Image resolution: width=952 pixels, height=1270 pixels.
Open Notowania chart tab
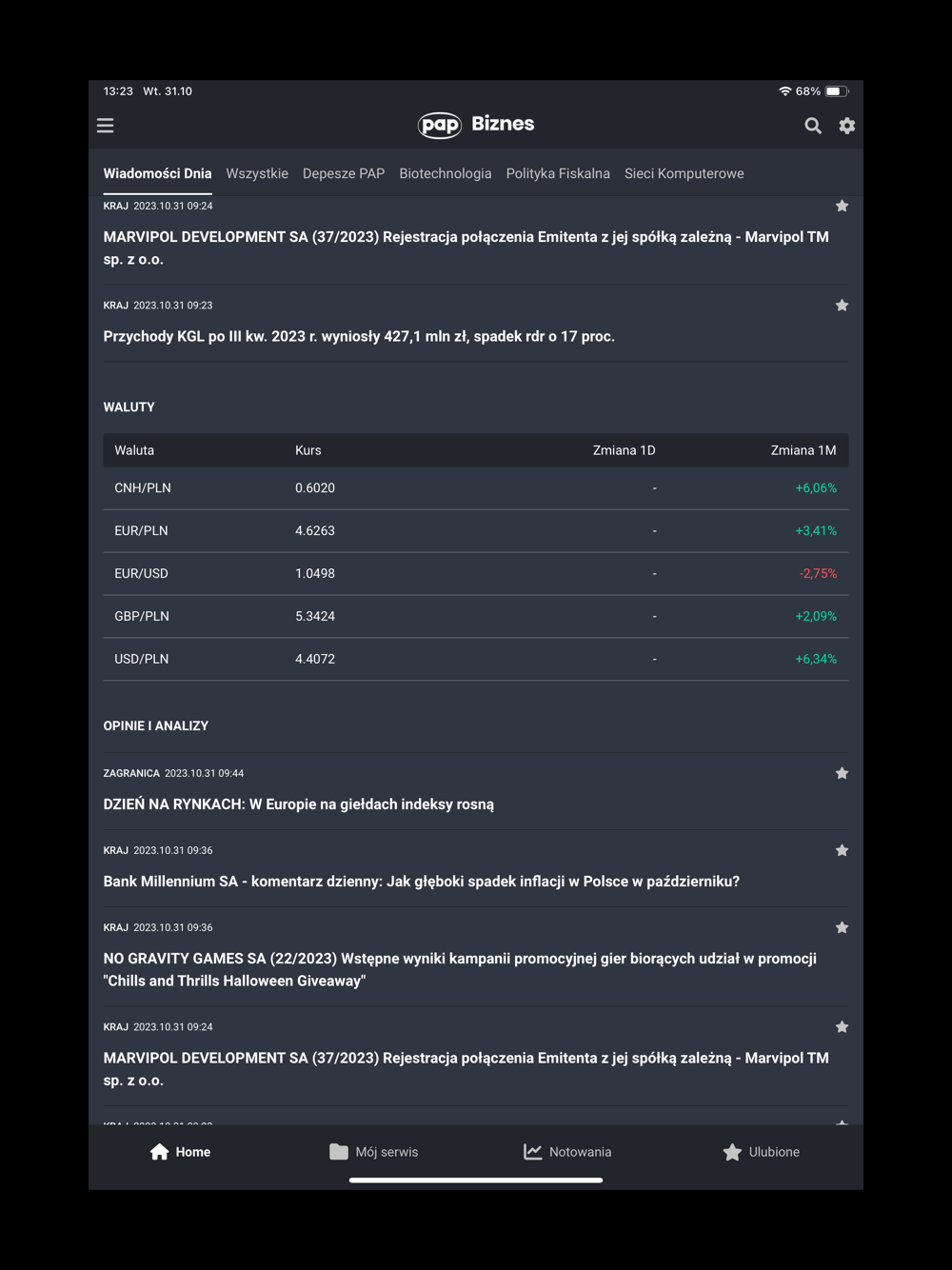coord(567,1152)
